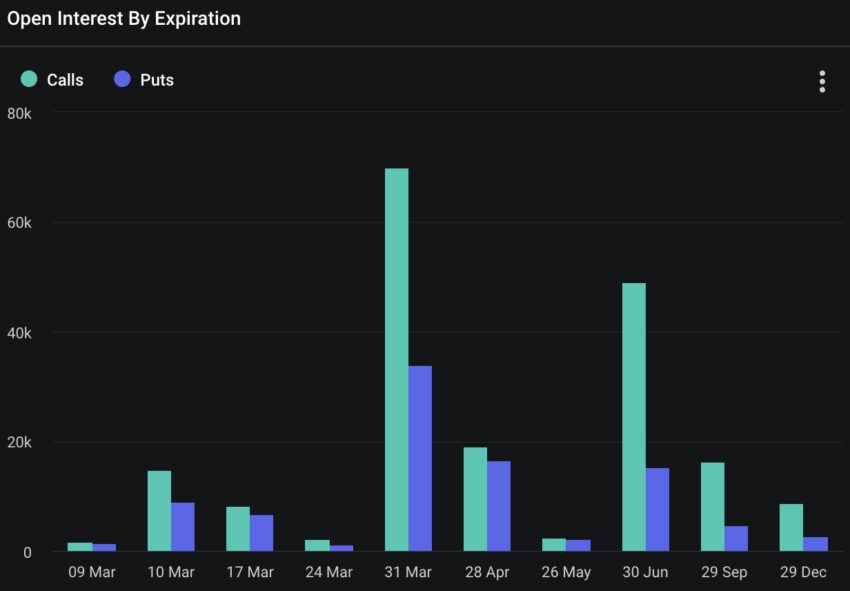The image size is (850, 591).
Task: Click the 28 Apr Puts bar
Action: (x=499, y=506)
